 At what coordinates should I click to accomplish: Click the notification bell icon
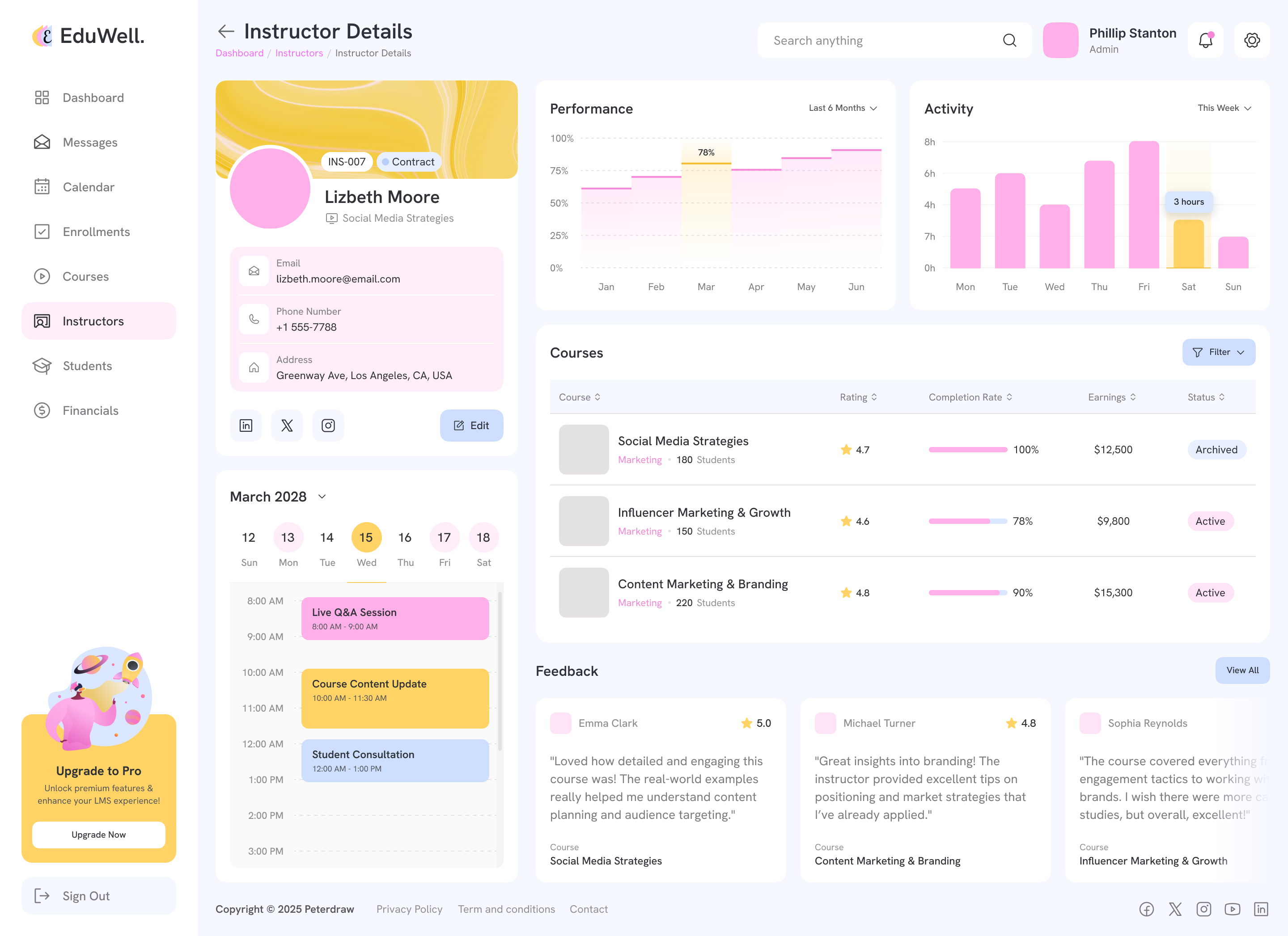[x=1205, y=40]
